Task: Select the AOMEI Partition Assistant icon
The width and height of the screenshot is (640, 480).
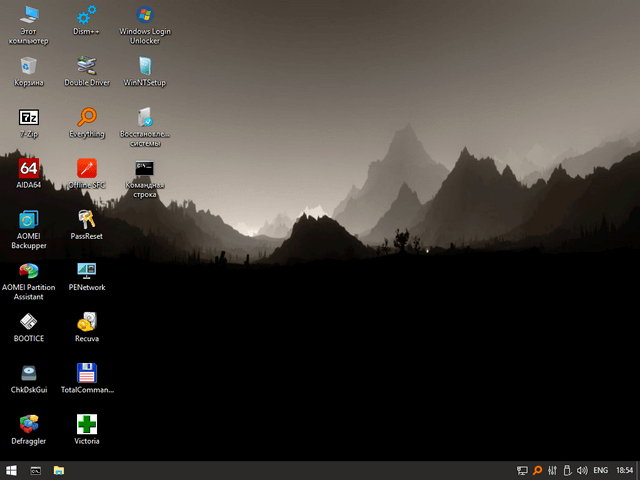Action: tap(29, 270)
